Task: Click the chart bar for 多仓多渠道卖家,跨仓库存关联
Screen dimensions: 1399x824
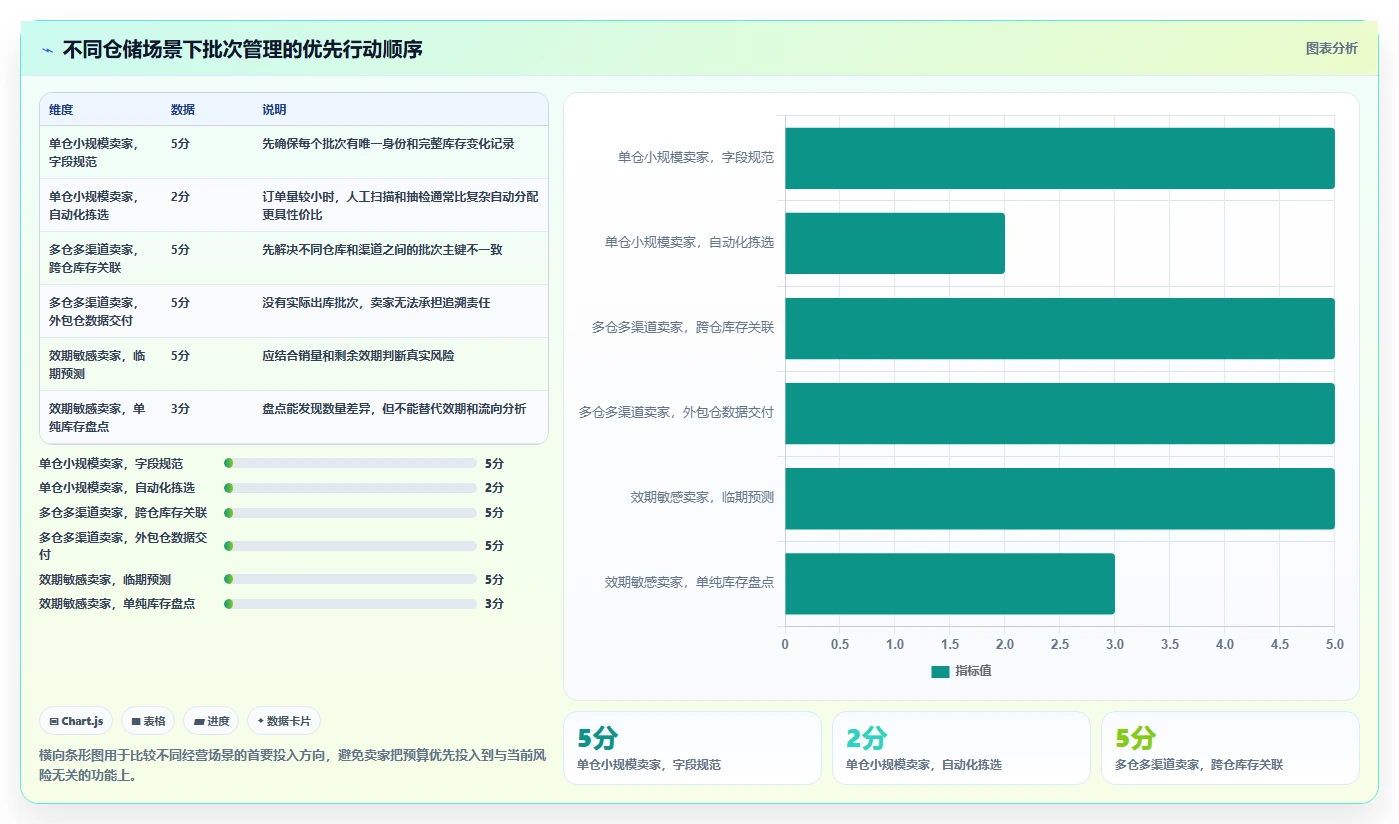Action: (x=1059, y=328)
